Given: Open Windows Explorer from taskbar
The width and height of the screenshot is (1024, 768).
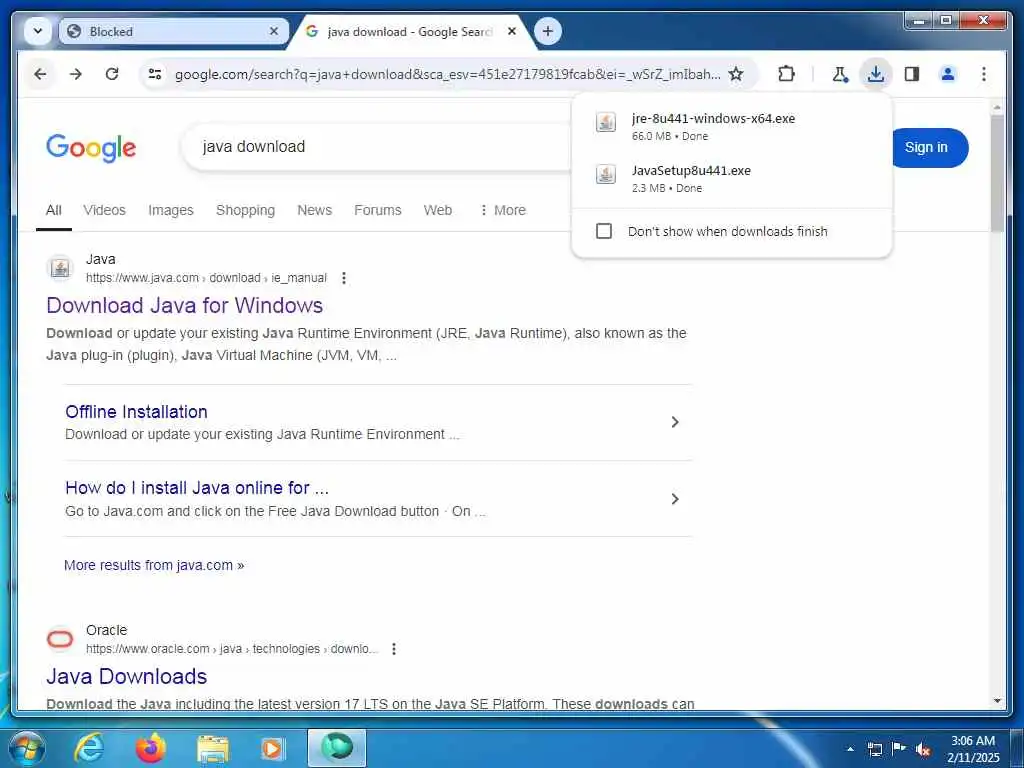Looking at the screenshot, I should click(x=213, y=748).
